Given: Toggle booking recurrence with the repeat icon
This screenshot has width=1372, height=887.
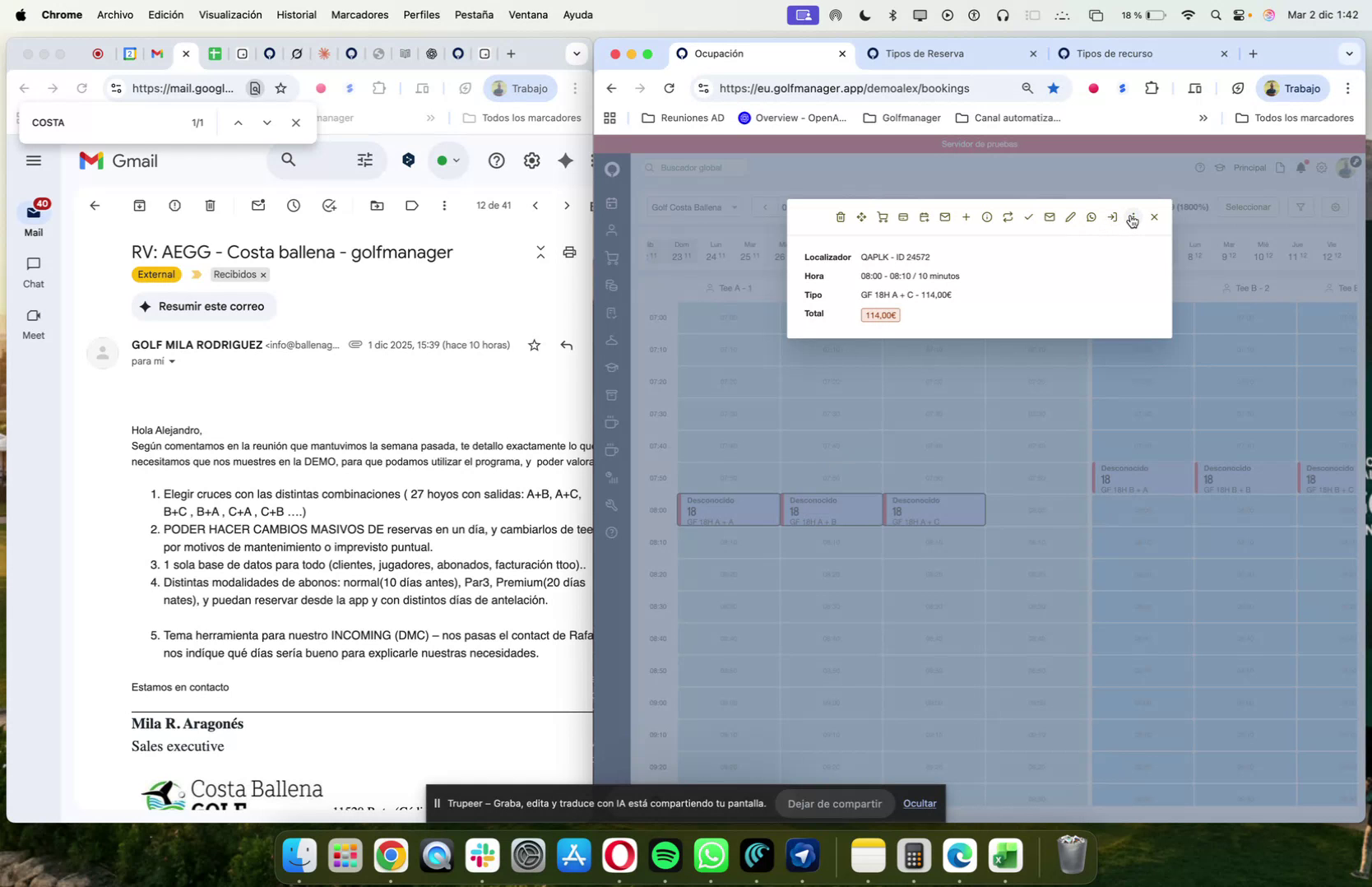Looking at the screenshot, I should (x=1008, y=216).
